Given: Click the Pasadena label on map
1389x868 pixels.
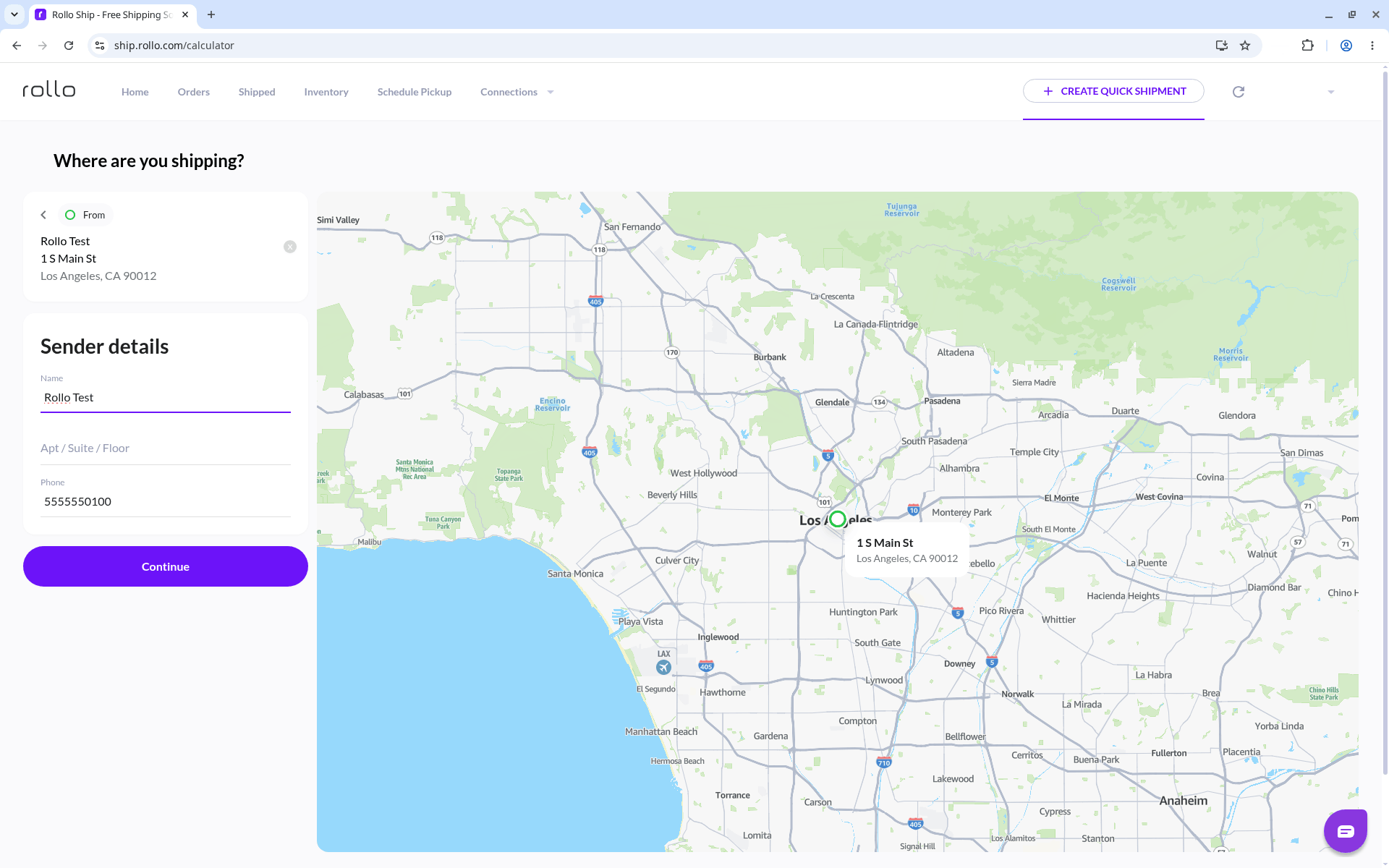Looking at the screenshot, I should click(x=942, y=401).
